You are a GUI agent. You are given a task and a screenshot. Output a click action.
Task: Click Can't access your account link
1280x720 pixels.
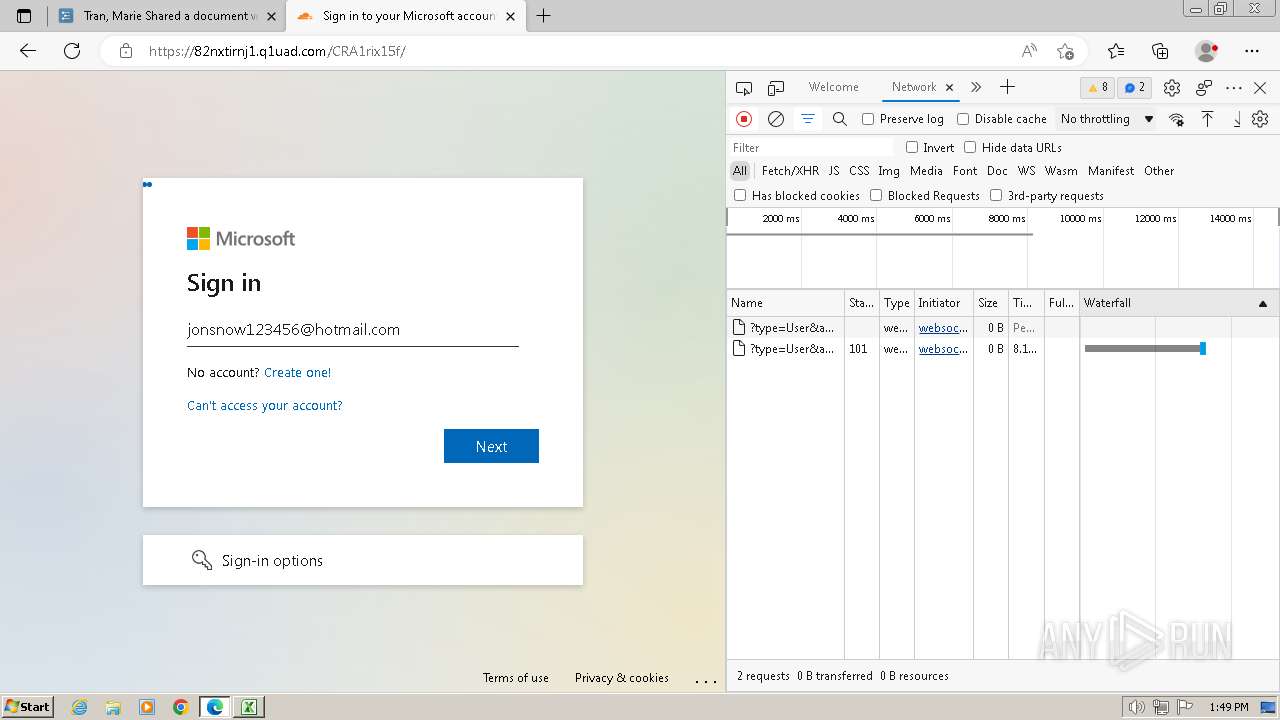(x=265, y=405)
